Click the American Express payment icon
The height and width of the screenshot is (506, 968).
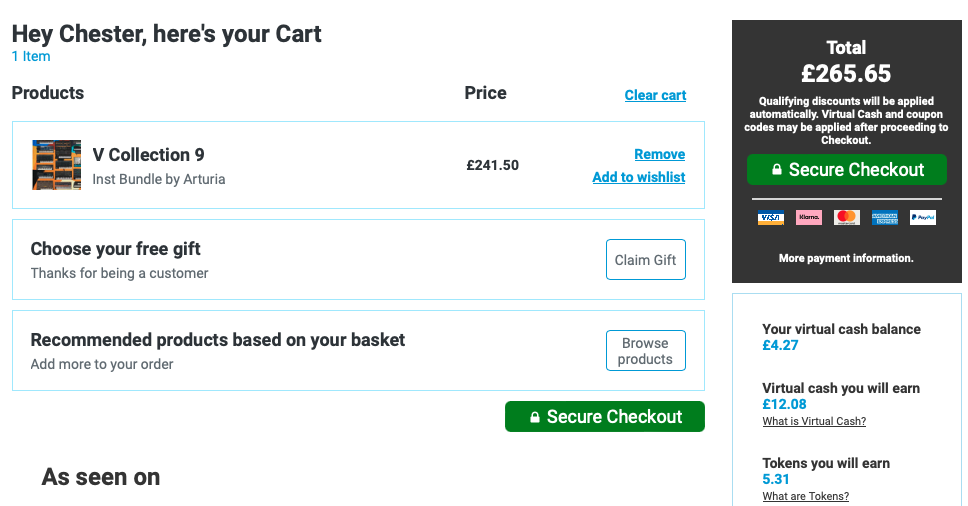tap(885, 217)
